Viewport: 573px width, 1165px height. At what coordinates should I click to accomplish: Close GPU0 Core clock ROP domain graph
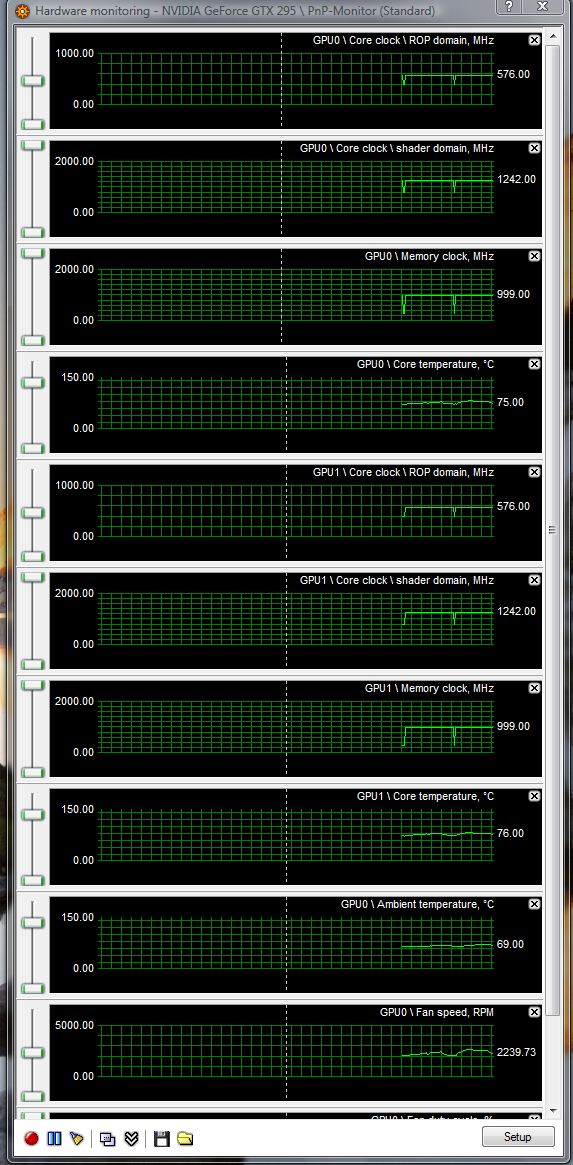pyautogui.click(x=534, y=40)
